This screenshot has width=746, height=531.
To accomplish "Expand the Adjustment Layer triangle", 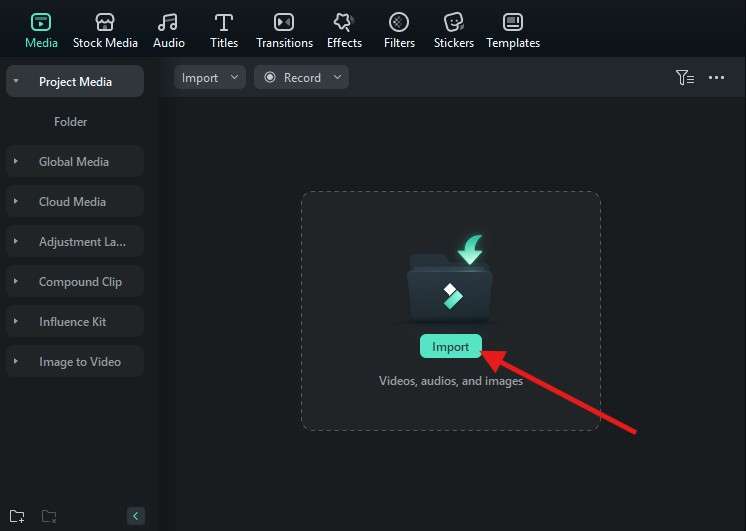I will (16, 241).
